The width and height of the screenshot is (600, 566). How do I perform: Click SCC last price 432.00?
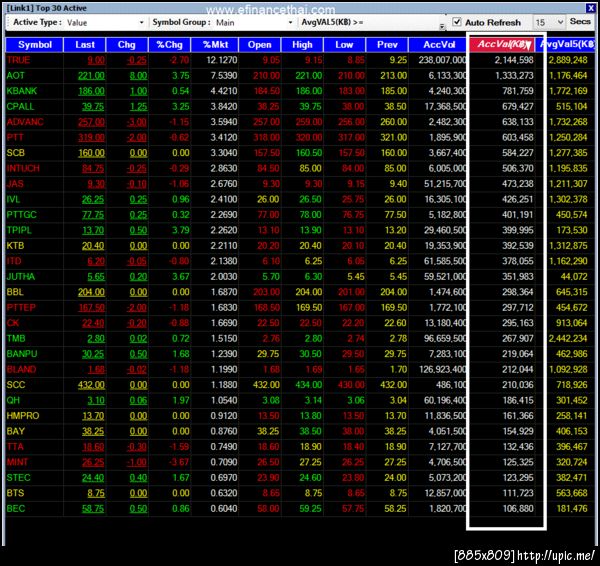tap(91, 385)
